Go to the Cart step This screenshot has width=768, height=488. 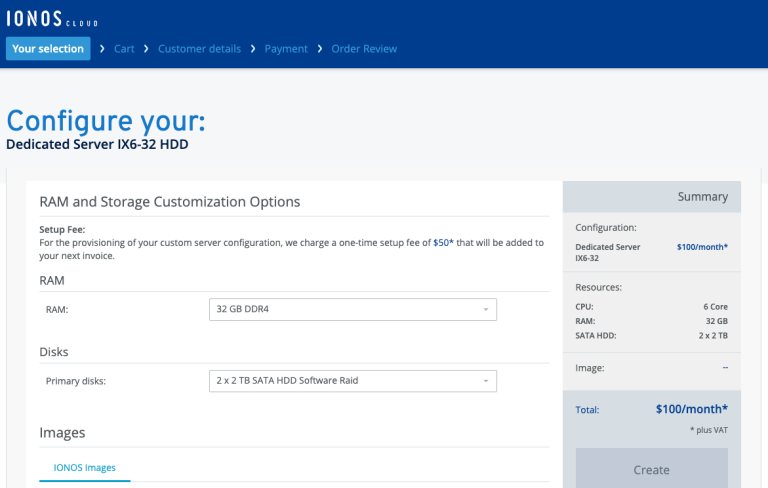coord(124,49)
